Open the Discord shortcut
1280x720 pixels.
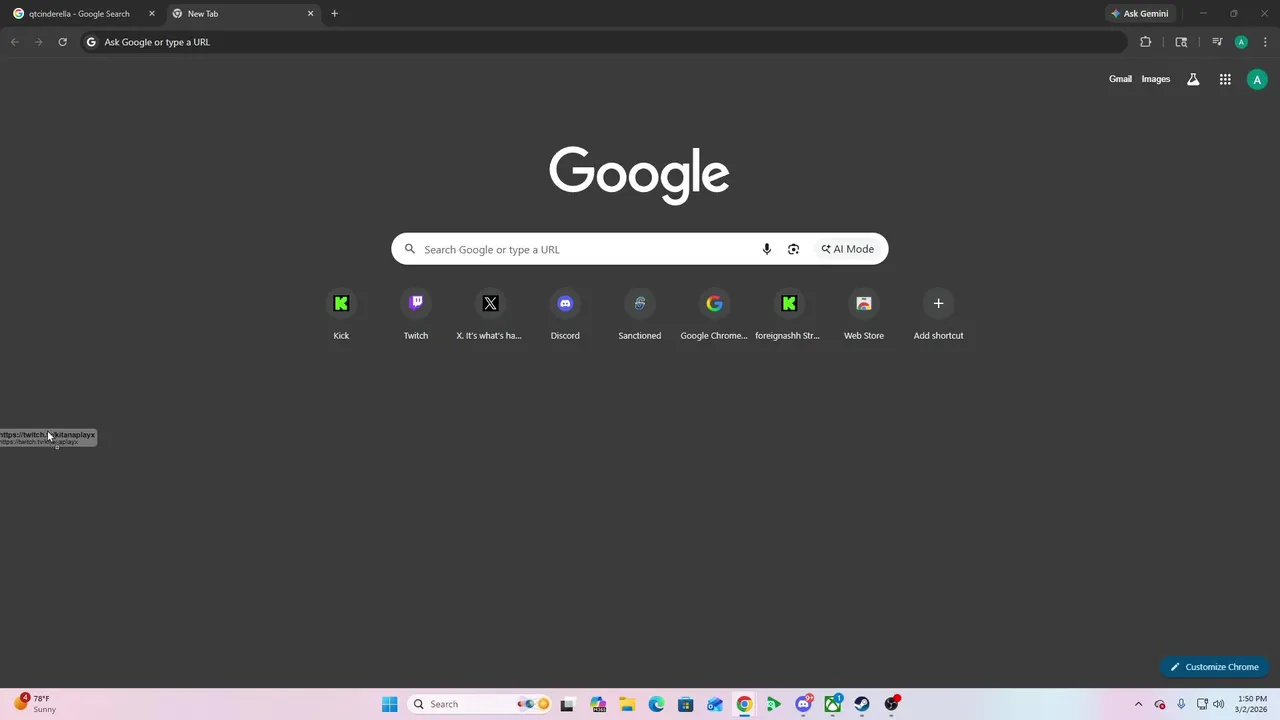coord(565,315)
